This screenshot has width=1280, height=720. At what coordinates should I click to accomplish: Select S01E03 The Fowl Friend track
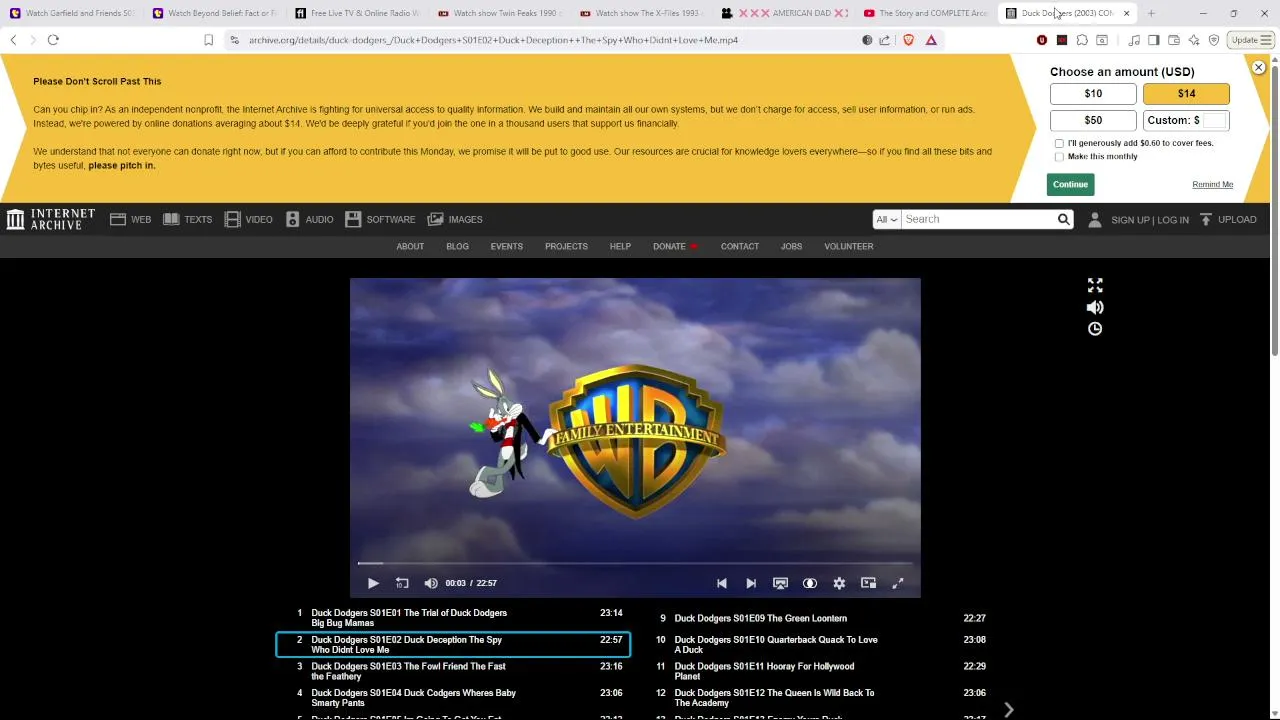(453, 671)
